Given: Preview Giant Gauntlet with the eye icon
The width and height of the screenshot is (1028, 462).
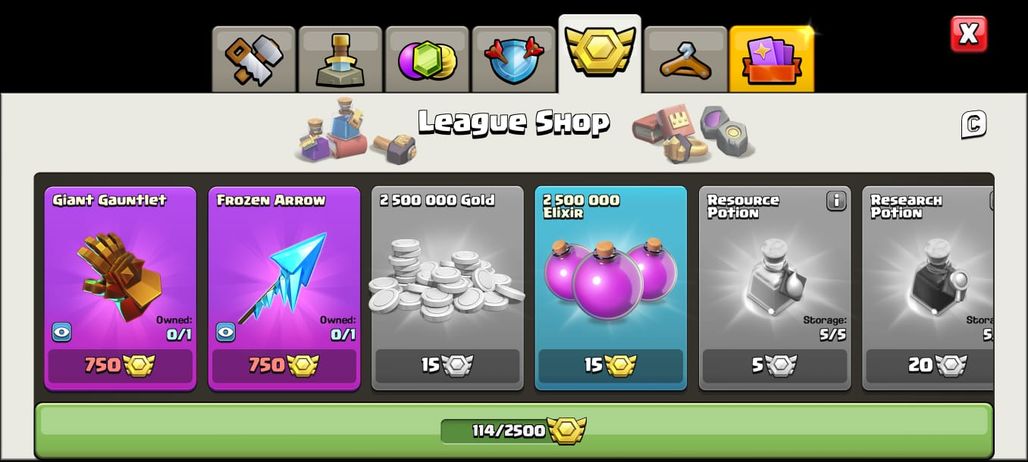Looking at the screenshot, I should tap(62, 332).
